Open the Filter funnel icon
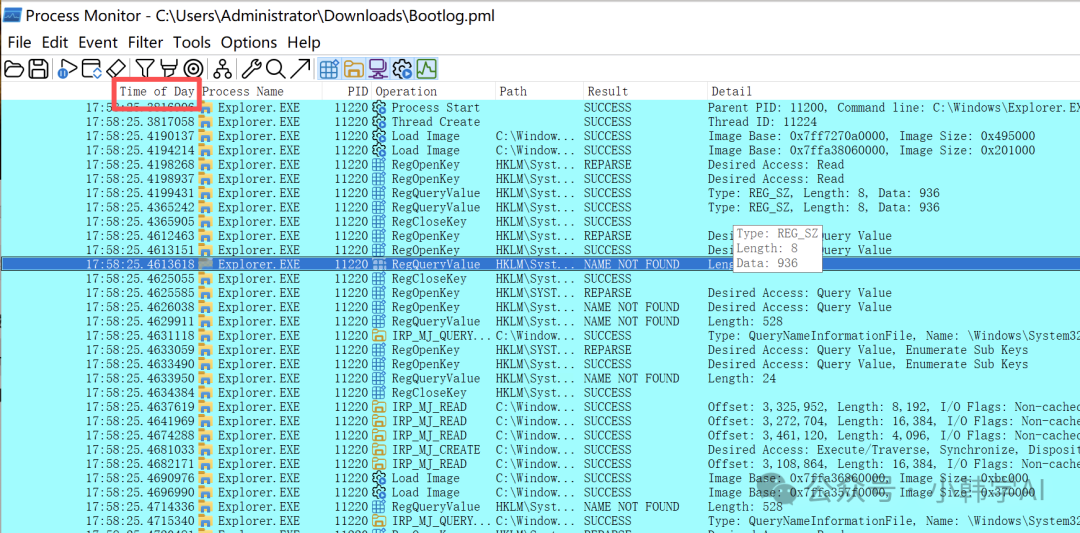This screenshot has width=1080, height=533. click(145, 69)
